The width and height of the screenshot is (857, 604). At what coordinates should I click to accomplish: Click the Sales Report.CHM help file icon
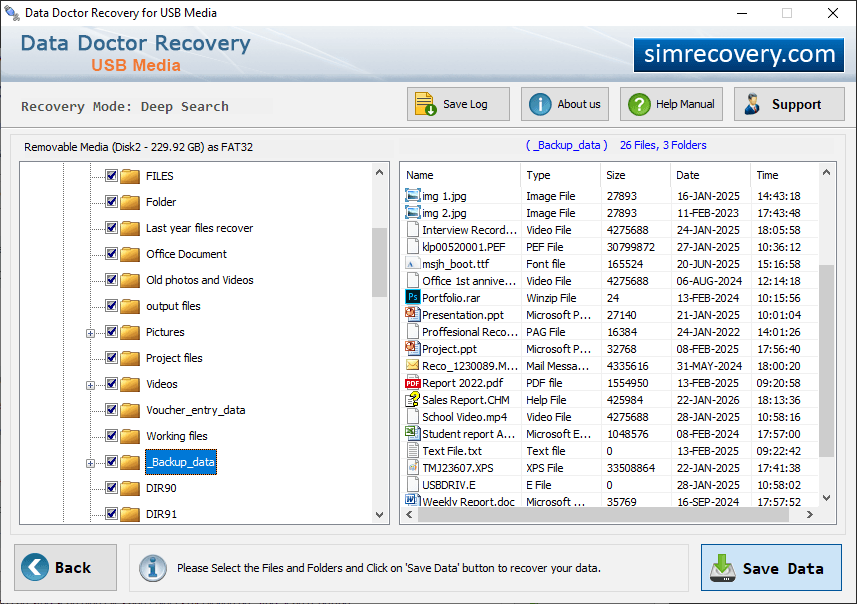[413, 400]
